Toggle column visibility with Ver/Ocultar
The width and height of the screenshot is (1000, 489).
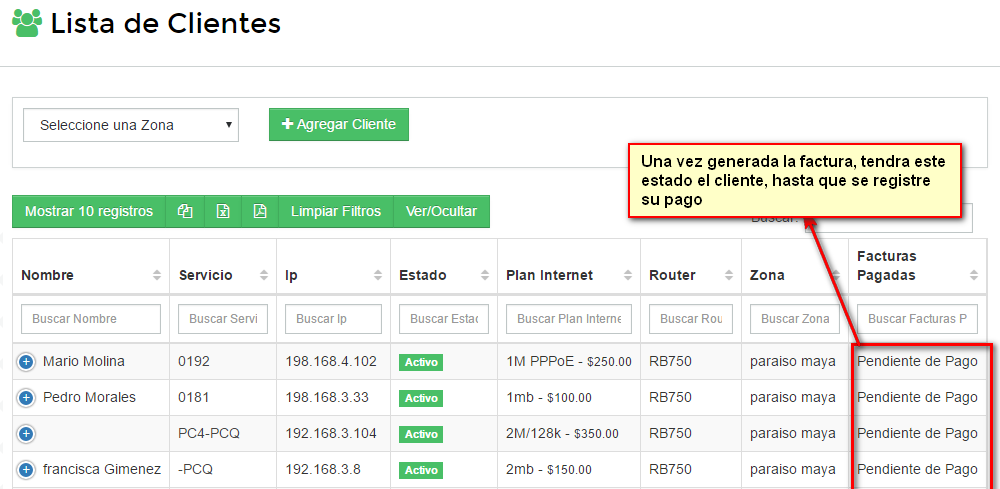pos(441,211)
